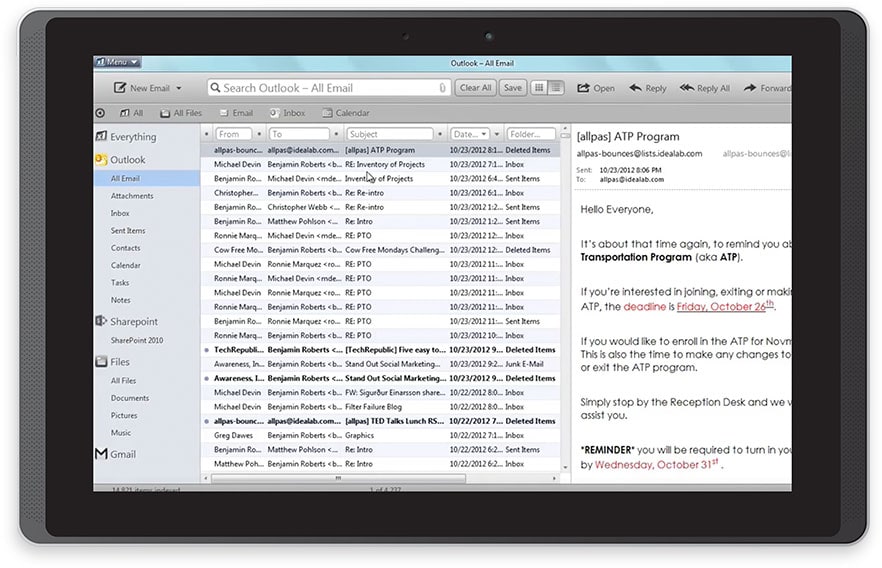This screenshot has height=568, width=882.
Task: Click the dot before the To column filter
Action: 259,134
